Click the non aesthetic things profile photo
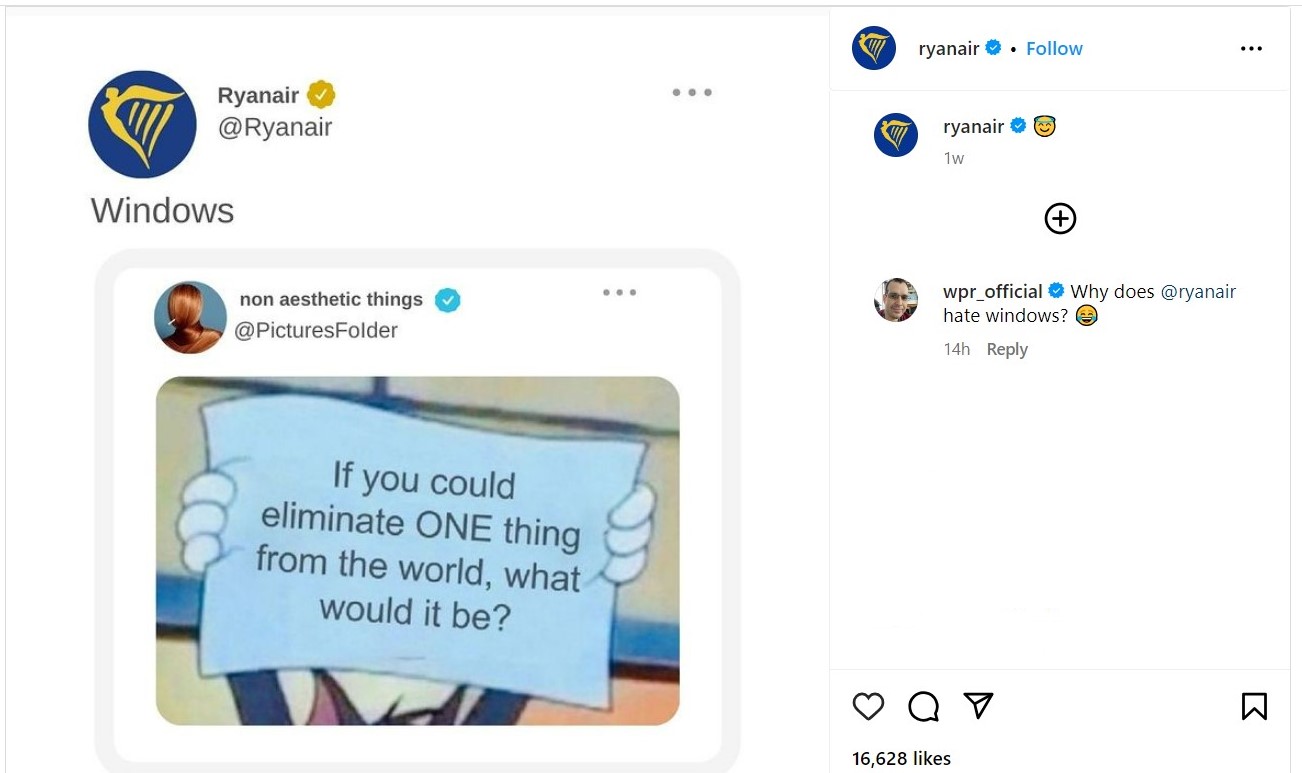Viewport: 1302px width, 773px height. 190,317
